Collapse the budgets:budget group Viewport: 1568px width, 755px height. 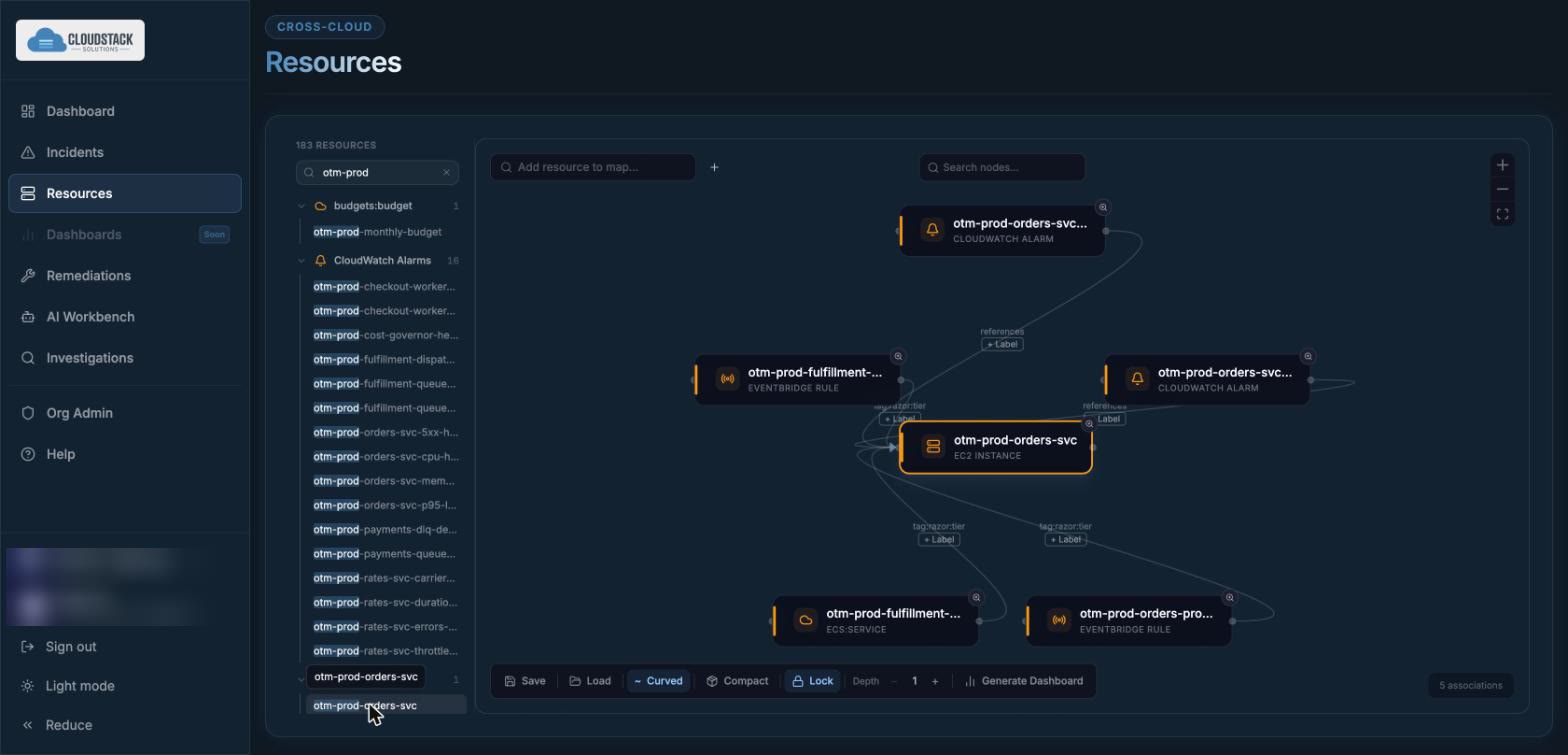pyautogui.click(x=301, y=206)
